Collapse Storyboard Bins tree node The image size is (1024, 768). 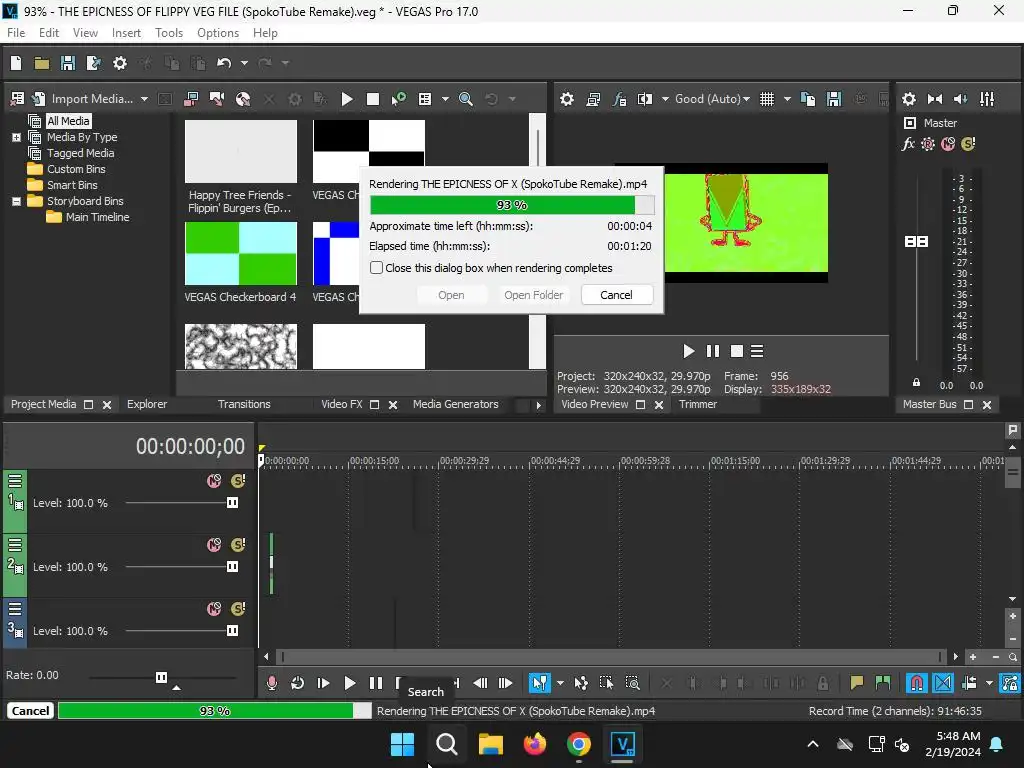[16, 201]
